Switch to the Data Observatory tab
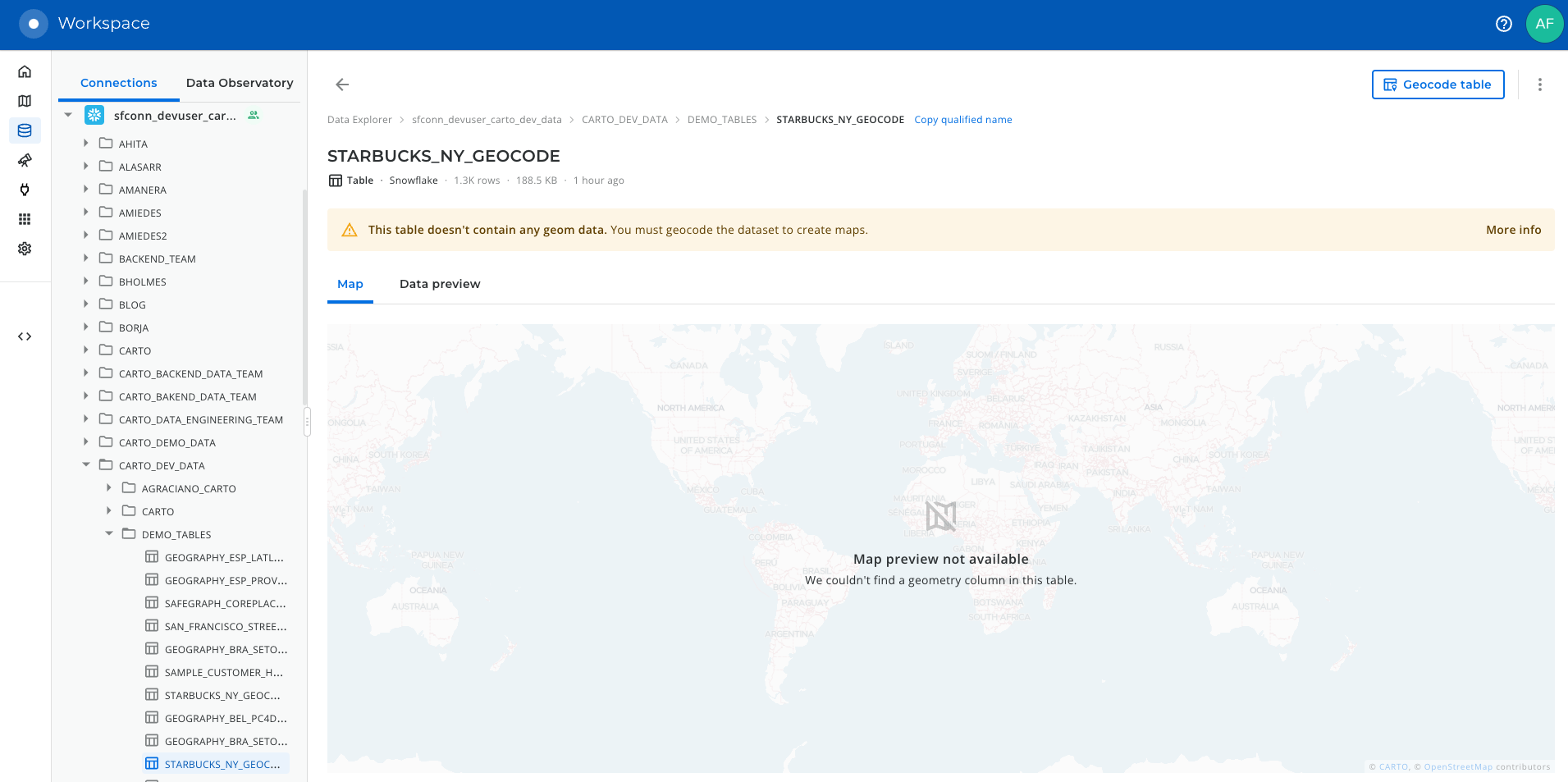Image resolution: width=1568 pixels, height=782 pixels. [240, 83]
